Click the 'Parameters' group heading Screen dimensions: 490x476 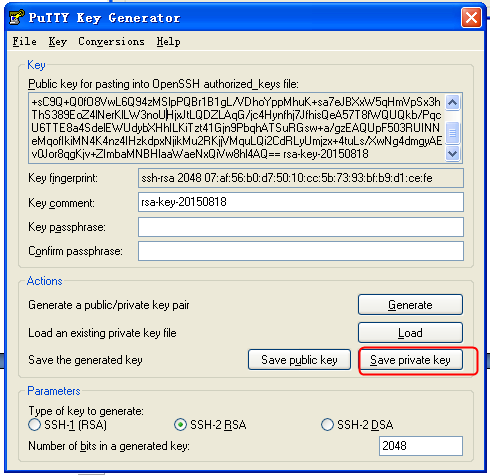pos(54,391)
